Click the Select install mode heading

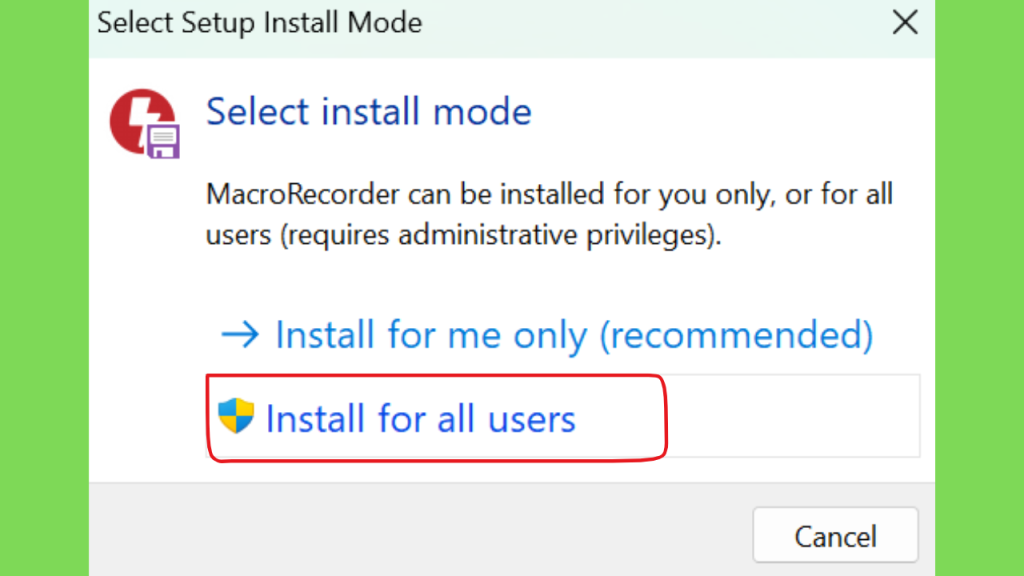369,112
